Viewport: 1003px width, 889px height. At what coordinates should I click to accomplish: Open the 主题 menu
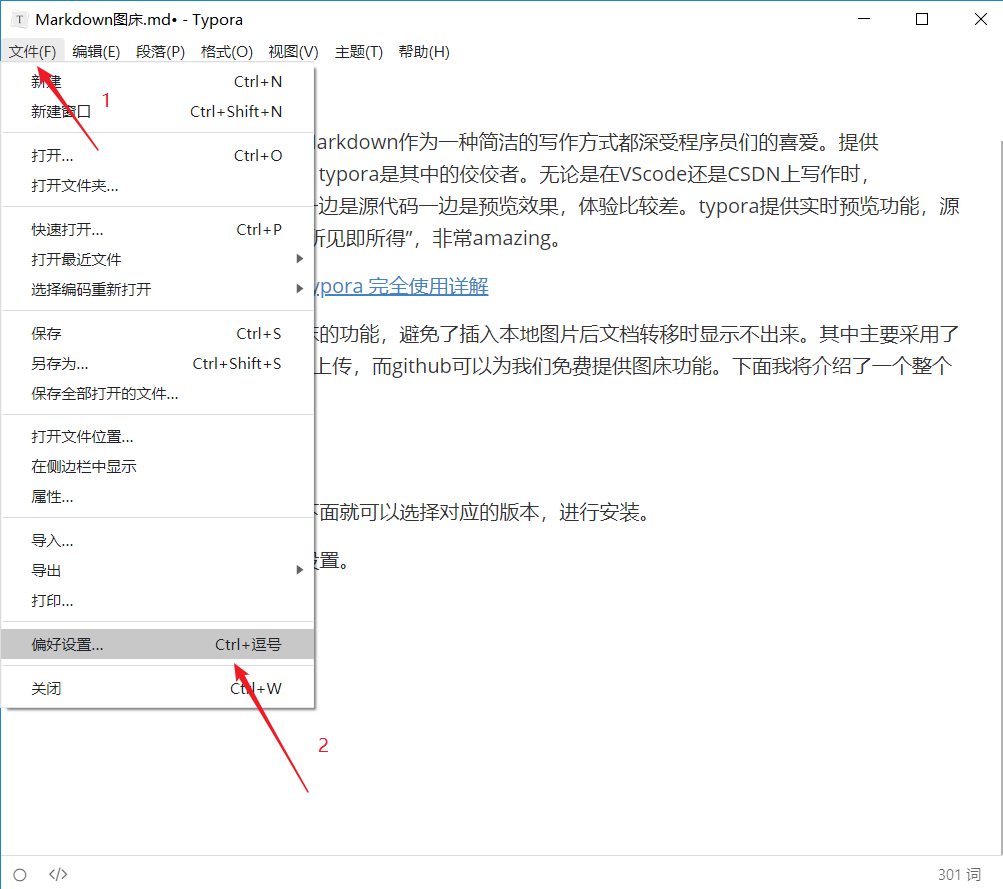pos(358,51)
